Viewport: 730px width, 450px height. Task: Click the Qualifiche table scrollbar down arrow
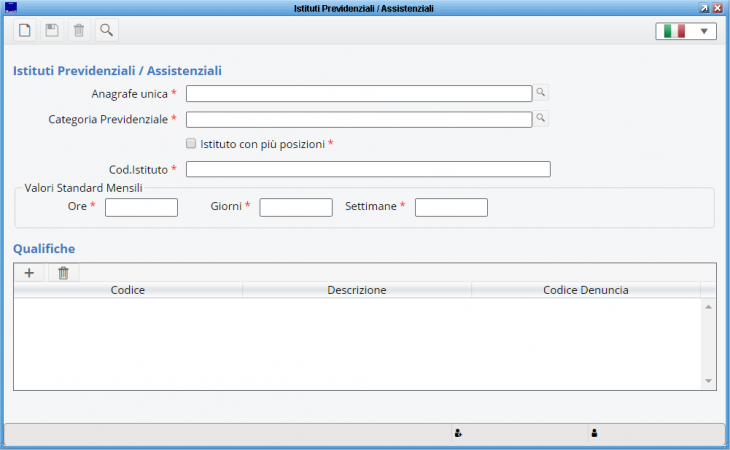(708, 381)
